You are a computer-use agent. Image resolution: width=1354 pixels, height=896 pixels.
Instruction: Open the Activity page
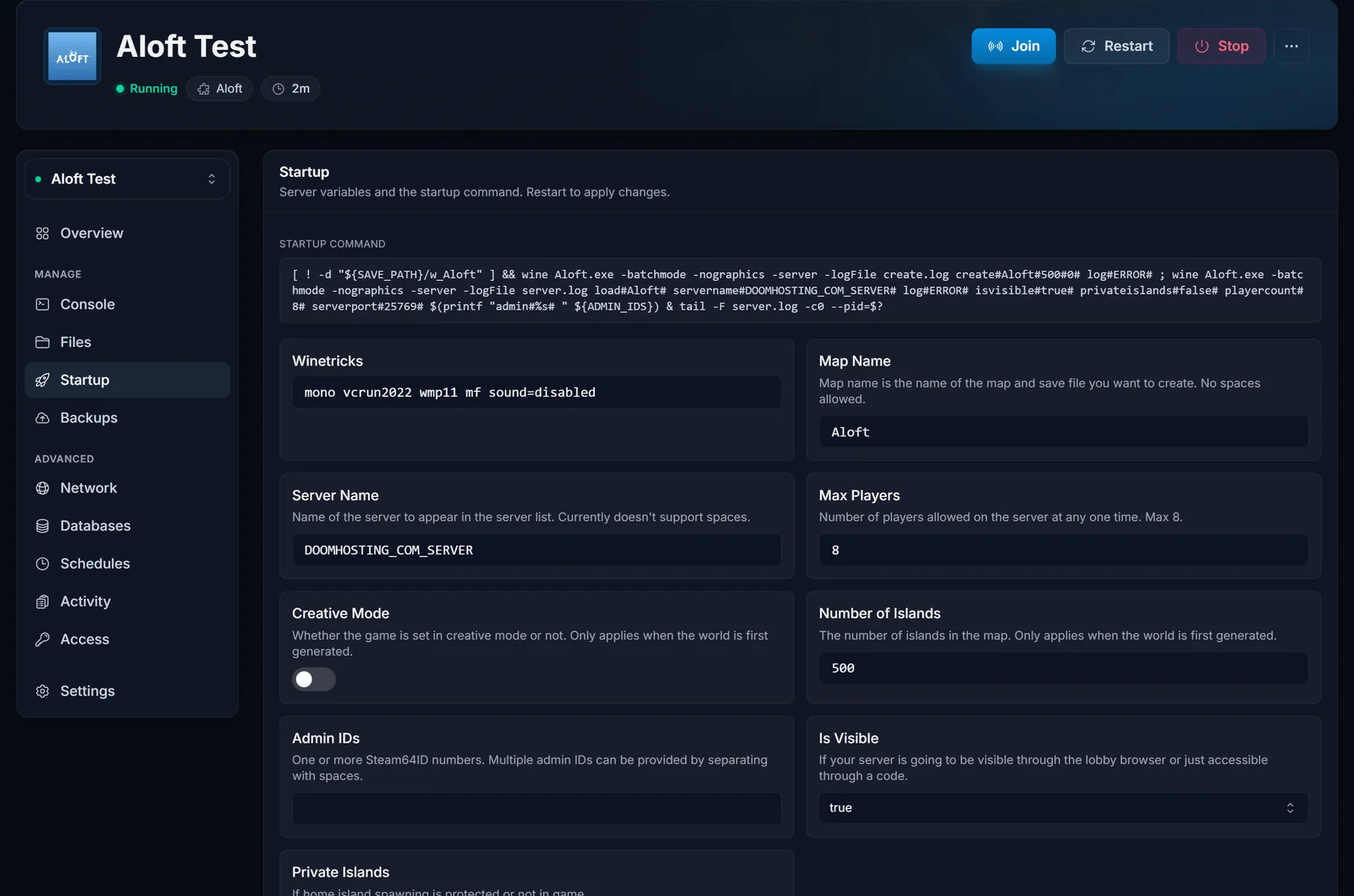pos(127,602)
